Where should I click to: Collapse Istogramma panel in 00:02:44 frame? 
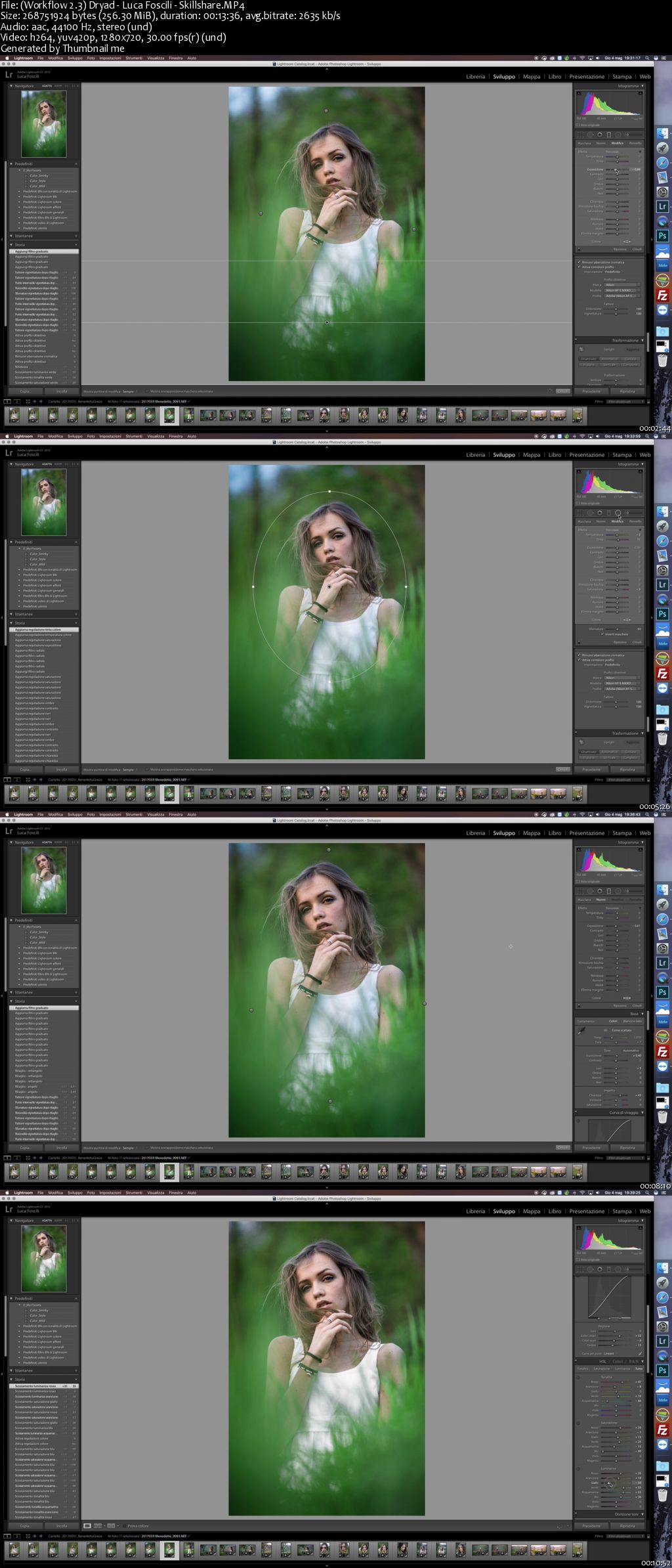641,86
